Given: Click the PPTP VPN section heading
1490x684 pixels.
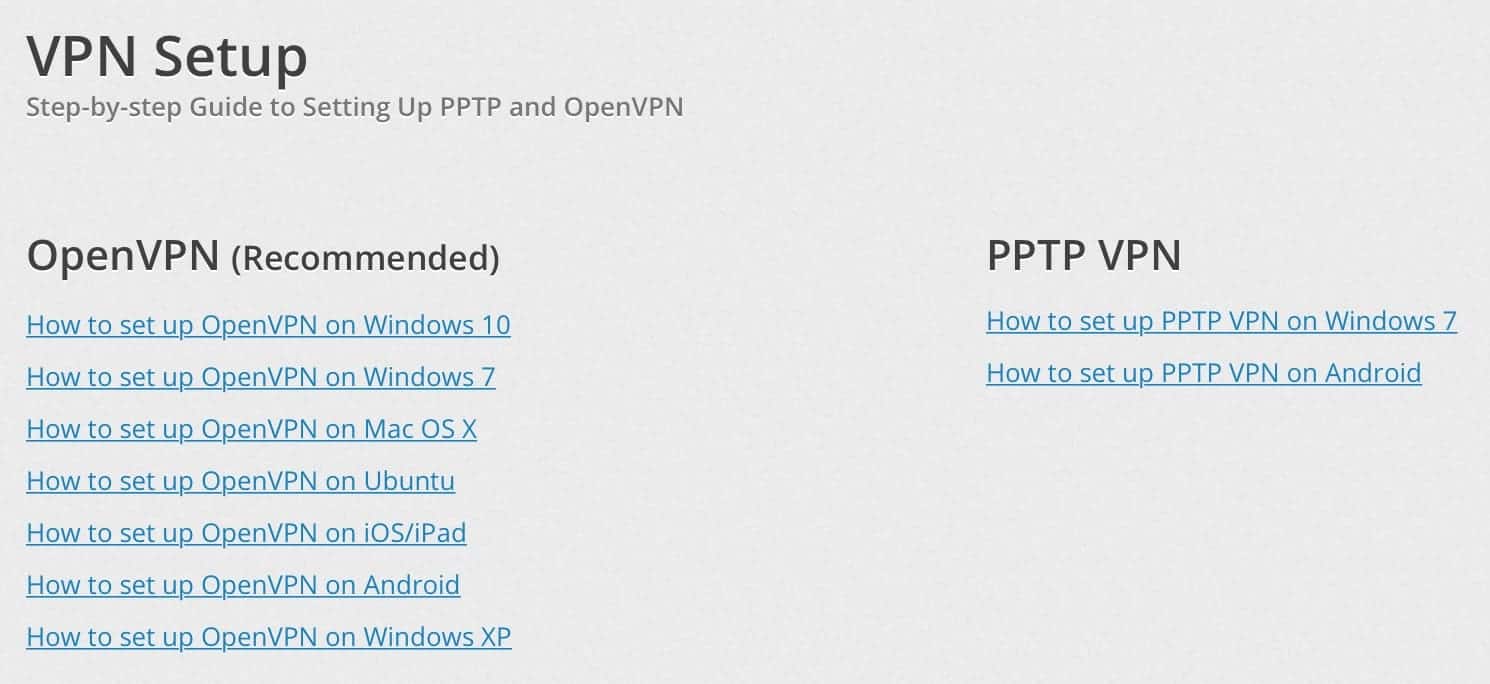Looking at the screenshot, I should coord(1084,255).
